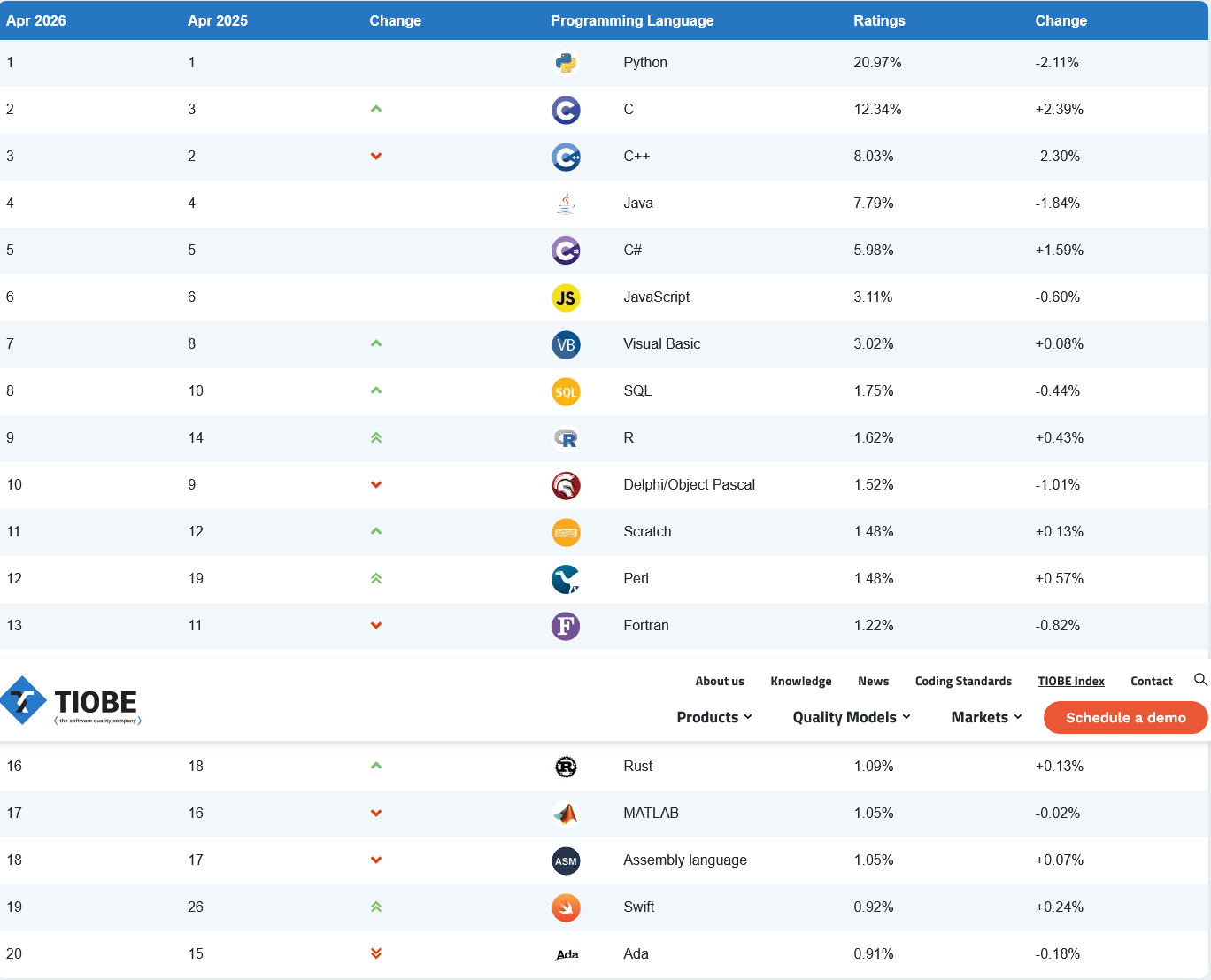Image resolution: width=1211 pixels, height=980 pixels.
Task: Open the Contact page
Action: 1152,681
